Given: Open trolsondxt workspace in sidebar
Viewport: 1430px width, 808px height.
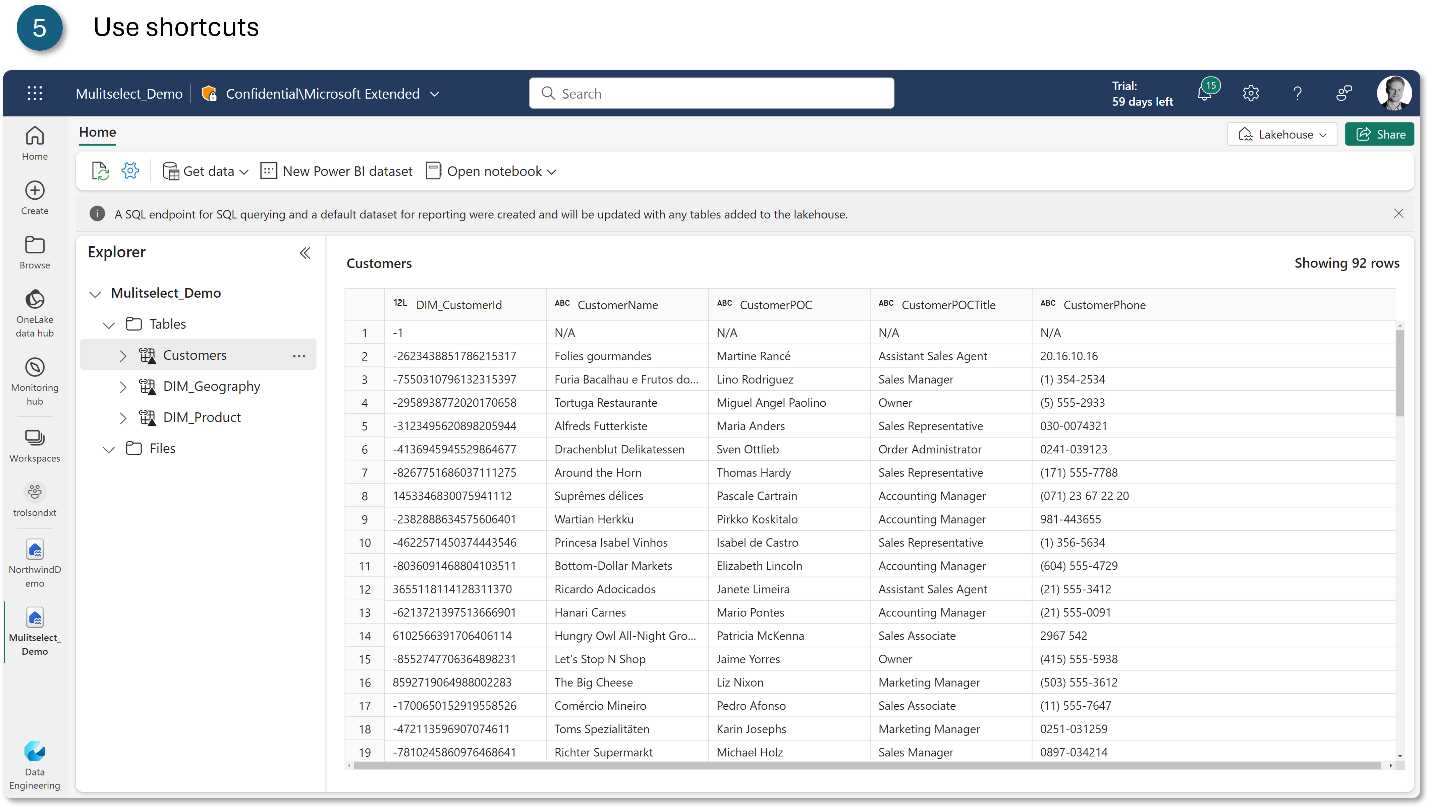Looking at the screenshot, I should 35,500.
